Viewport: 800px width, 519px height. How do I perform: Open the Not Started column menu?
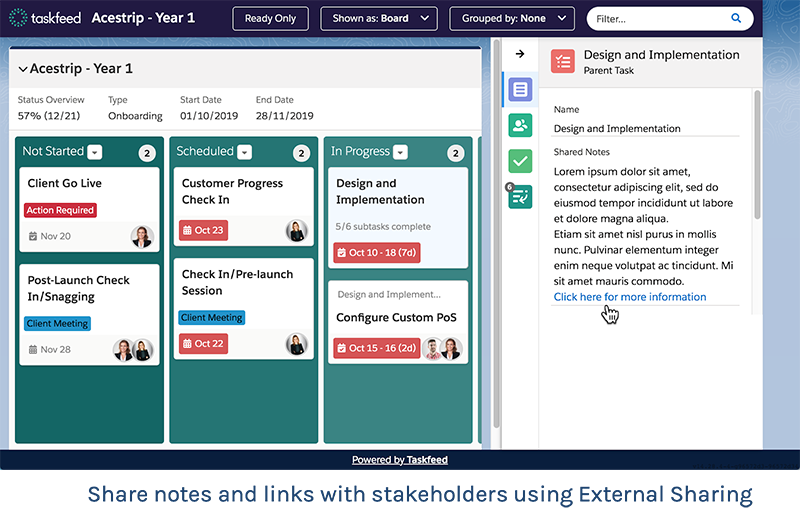coord(95,152)
